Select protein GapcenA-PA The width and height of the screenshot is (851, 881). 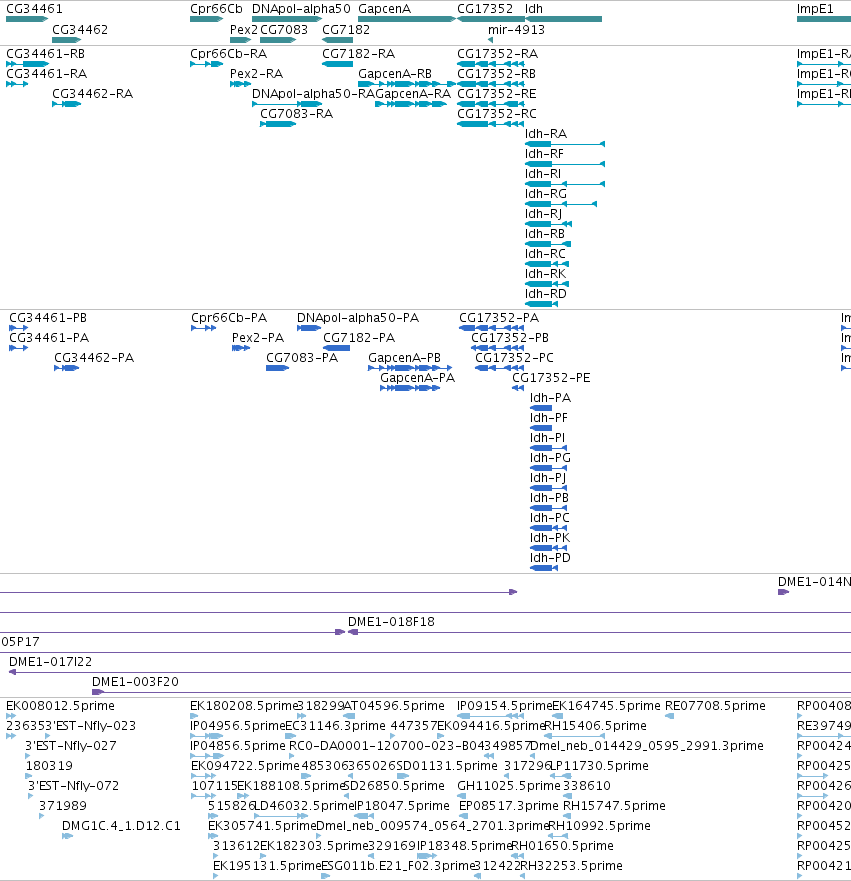410,388
